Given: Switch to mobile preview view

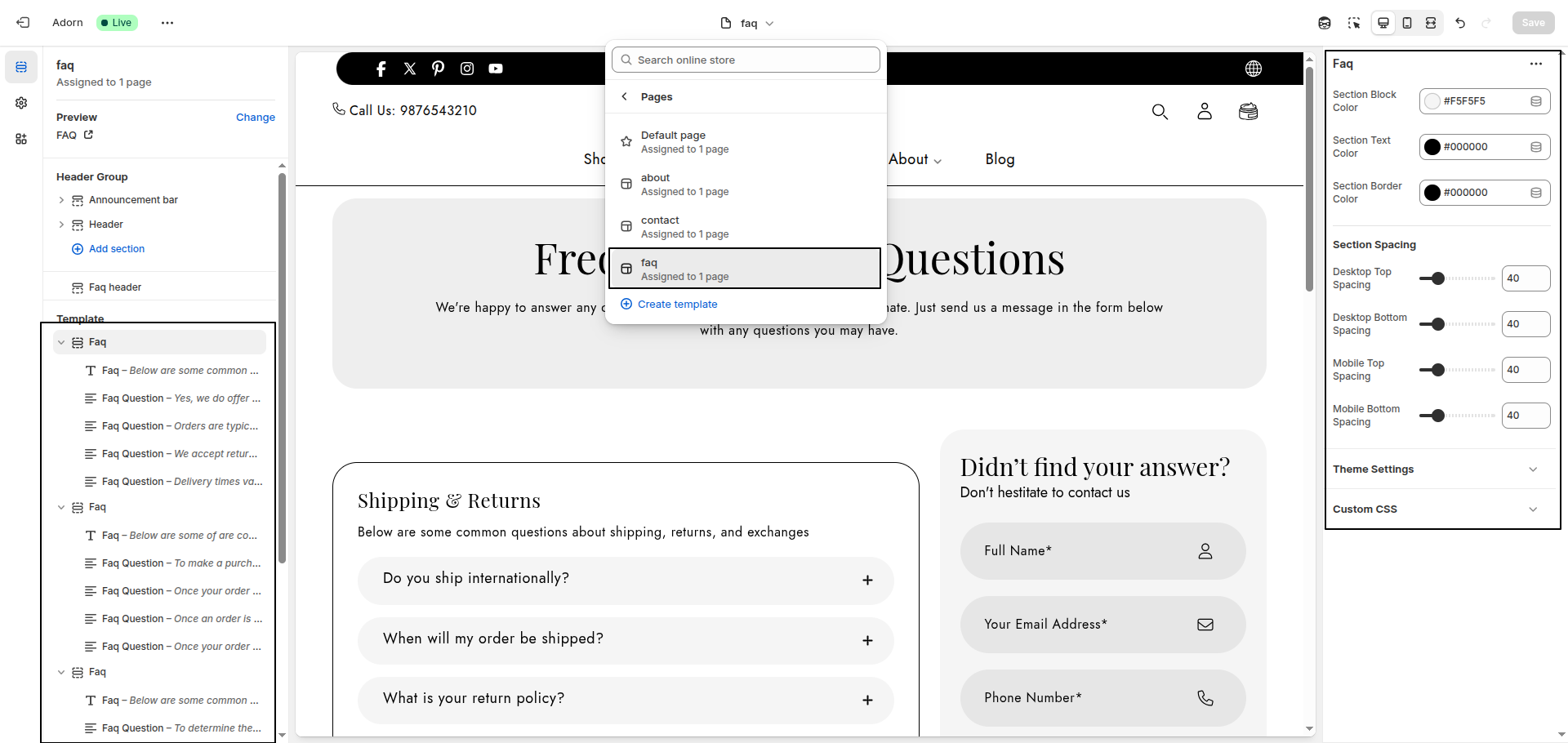Looking at the screenshot, I should (1407, 23).
